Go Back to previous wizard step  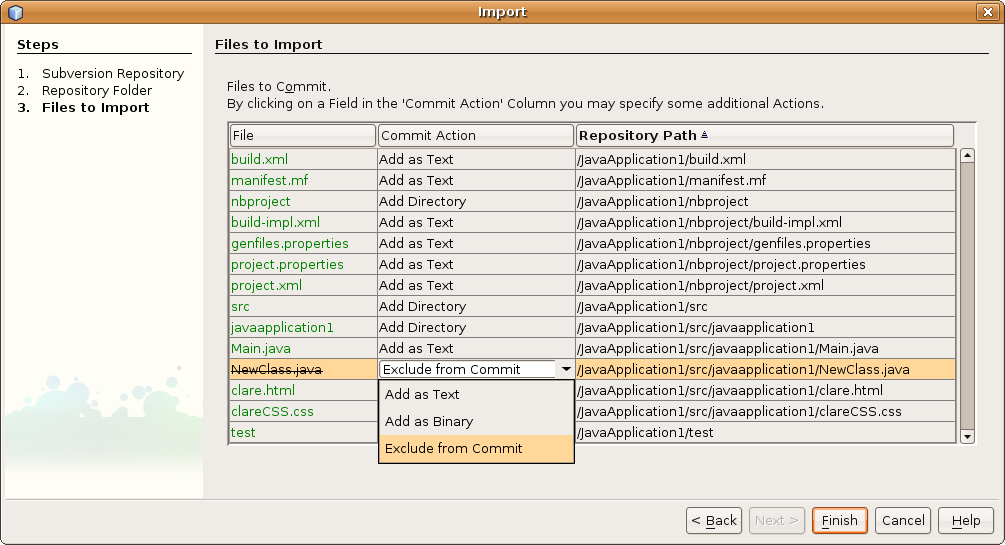(x=713, y=521)
